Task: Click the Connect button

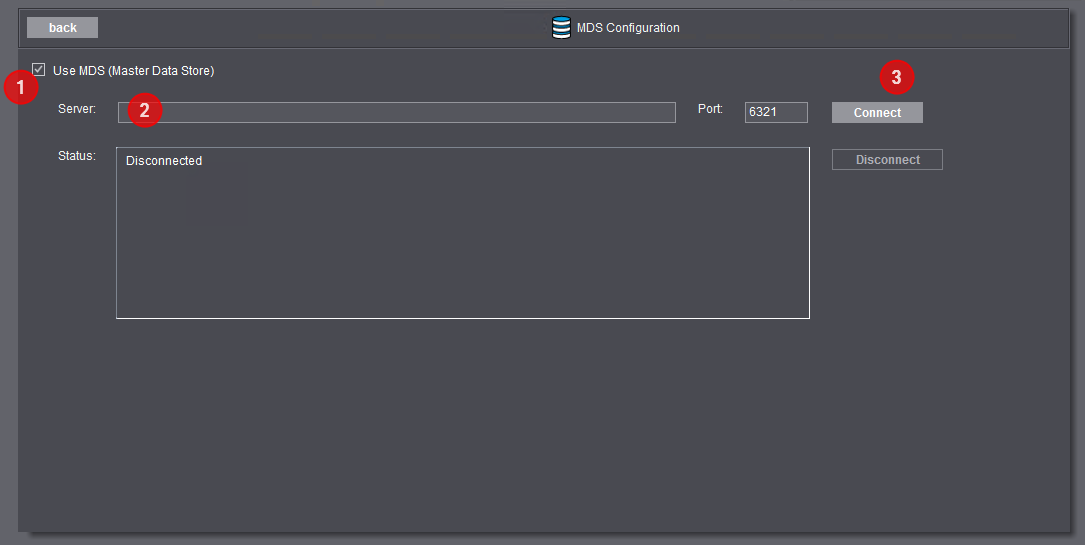Action: 877,113
